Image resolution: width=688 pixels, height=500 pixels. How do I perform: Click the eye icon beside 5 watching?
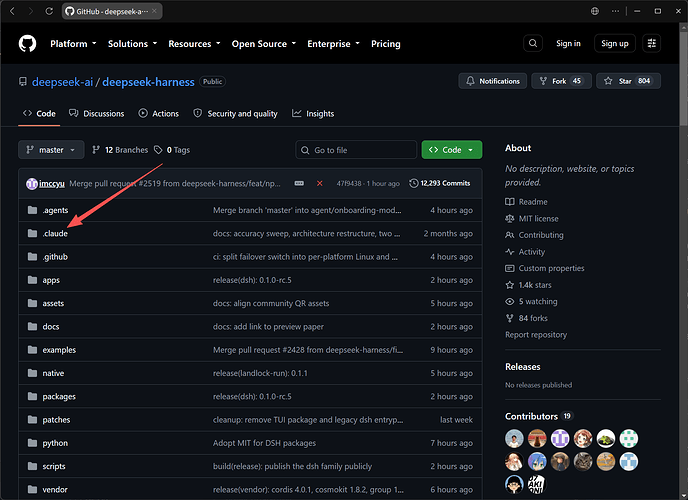pyautogui.click(x=509, y=301)
